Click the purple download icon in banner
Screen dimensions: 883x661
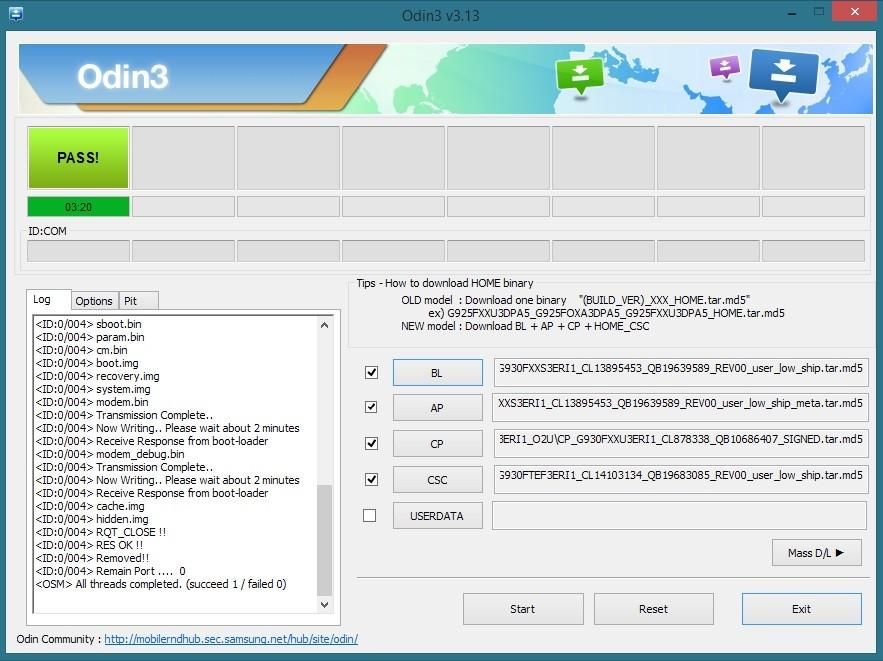(724, 67)
